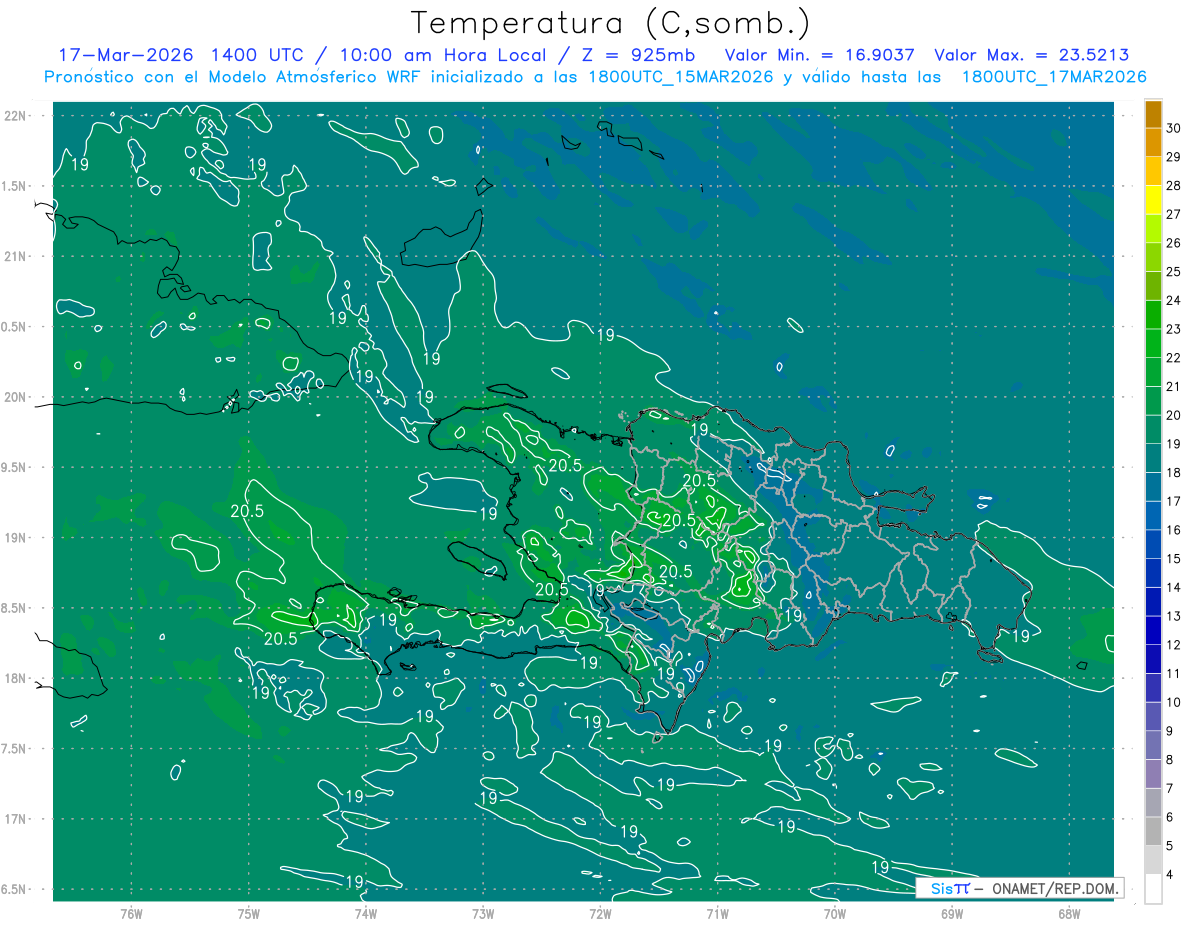The image size is (1200, 927).
Task: Click "Valor Max. = 23.5213" value
Action: coord(1032,55)
